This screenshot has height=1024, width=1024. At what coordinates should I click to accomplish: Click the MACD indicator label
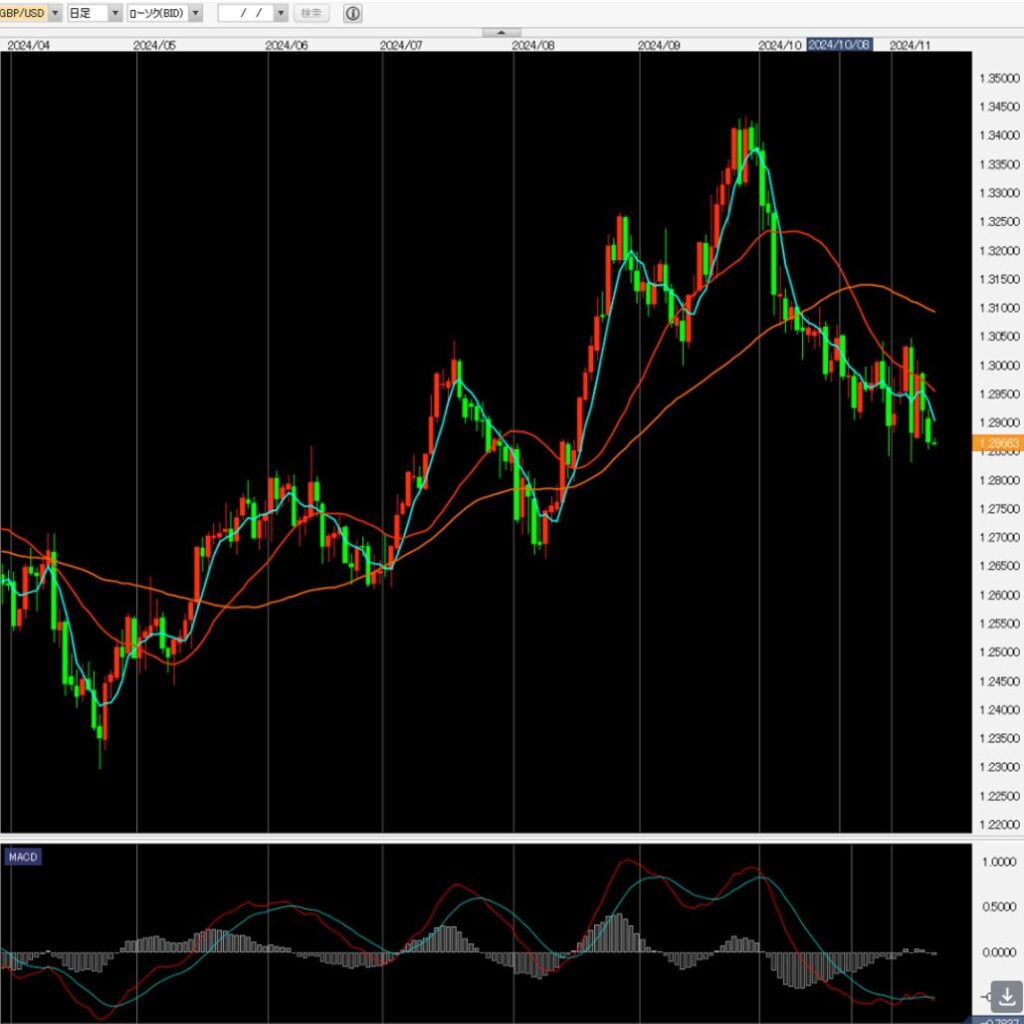[22, 857]
